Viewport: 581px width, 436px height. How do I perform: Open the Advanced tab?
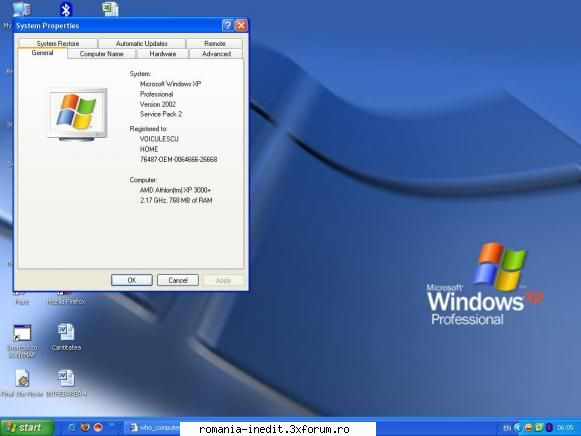216,54
